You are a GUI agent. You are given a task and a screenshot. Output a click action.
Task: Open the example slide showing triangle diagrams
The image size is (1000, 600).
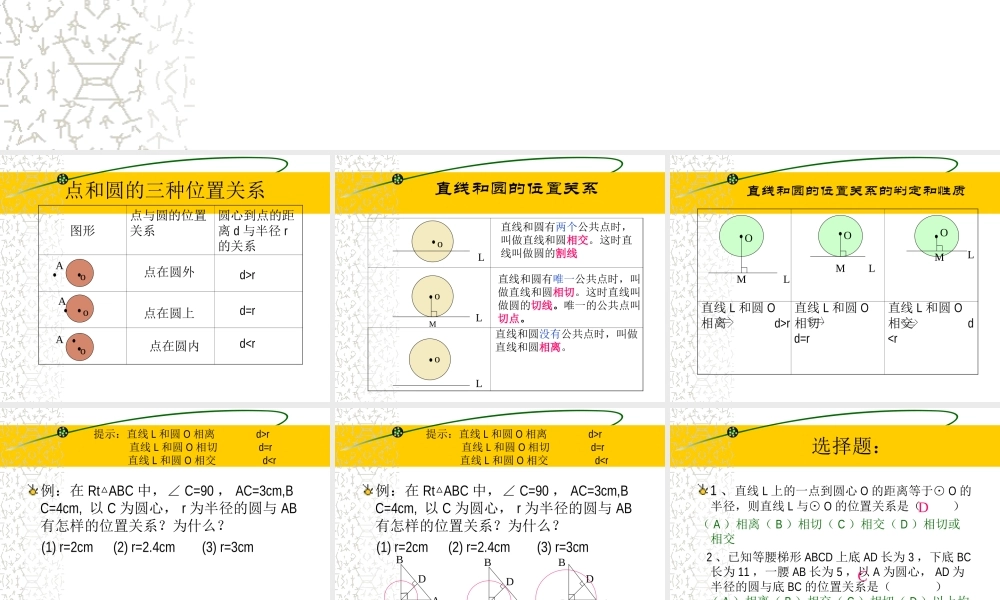tap(499, 504)
